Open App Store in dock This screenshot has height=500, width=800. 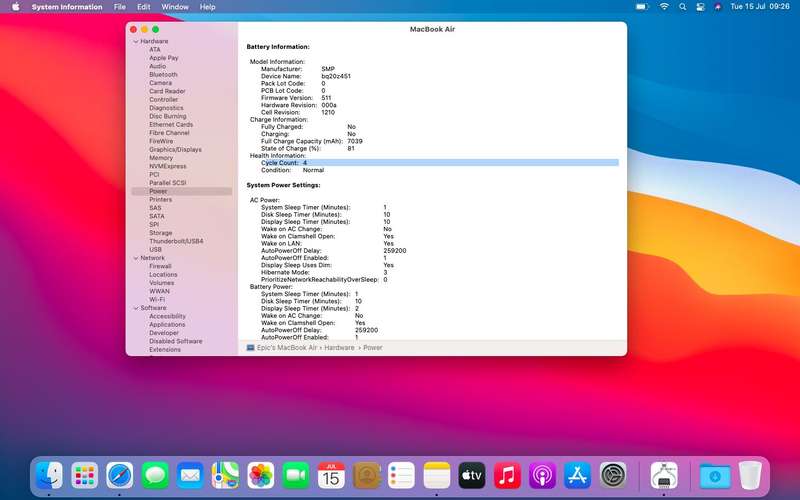(x=578, y=476)
